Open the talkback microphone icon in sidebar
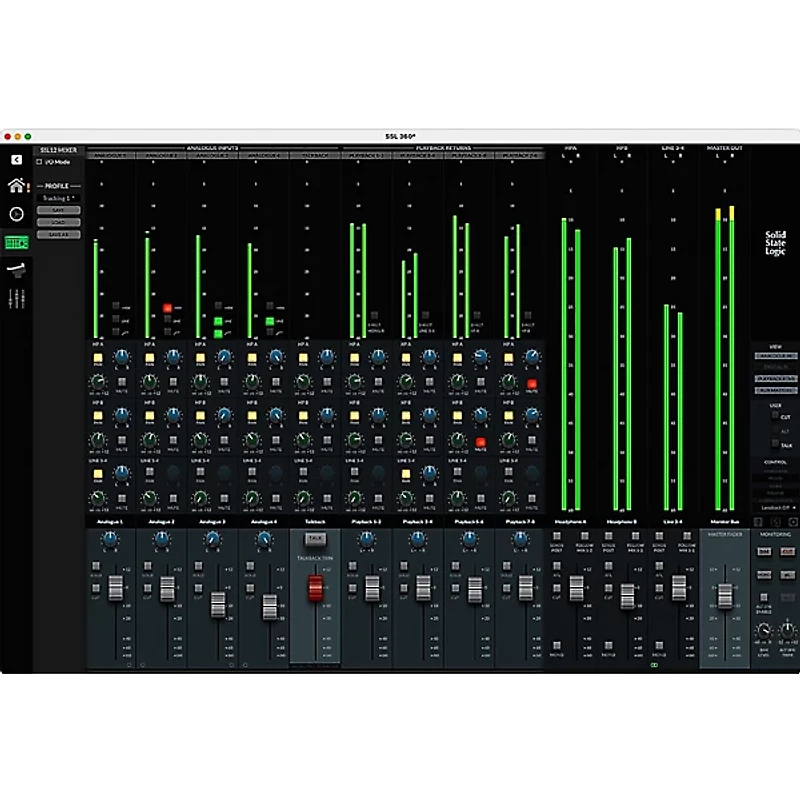800x800 pixels. 17,269
